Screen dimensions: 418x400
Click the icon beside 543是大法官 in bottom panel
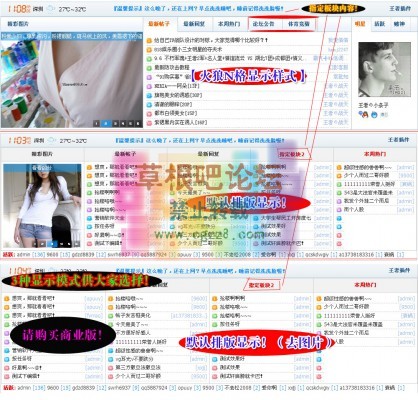(319, 324)
